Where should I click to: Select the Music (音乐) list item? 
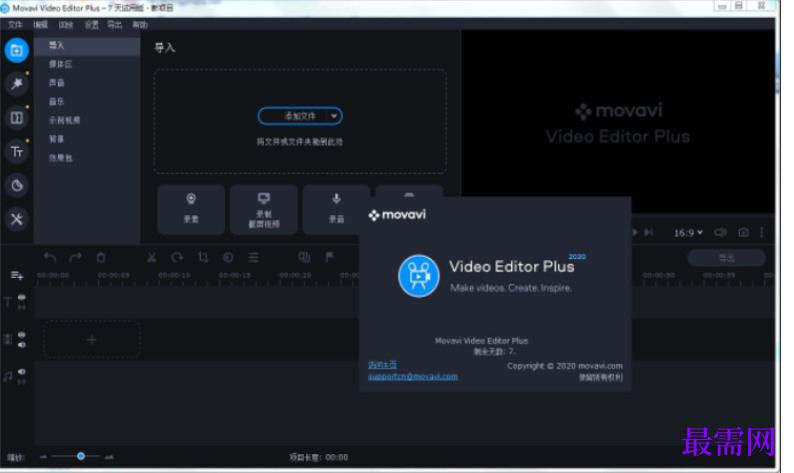tap(87, 102)
